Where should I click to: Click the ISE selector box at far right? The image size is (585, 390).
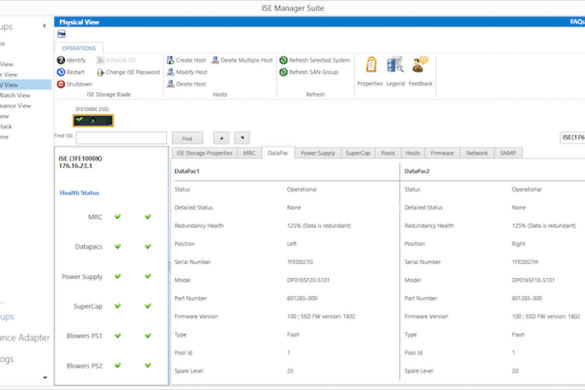point(572,138)
